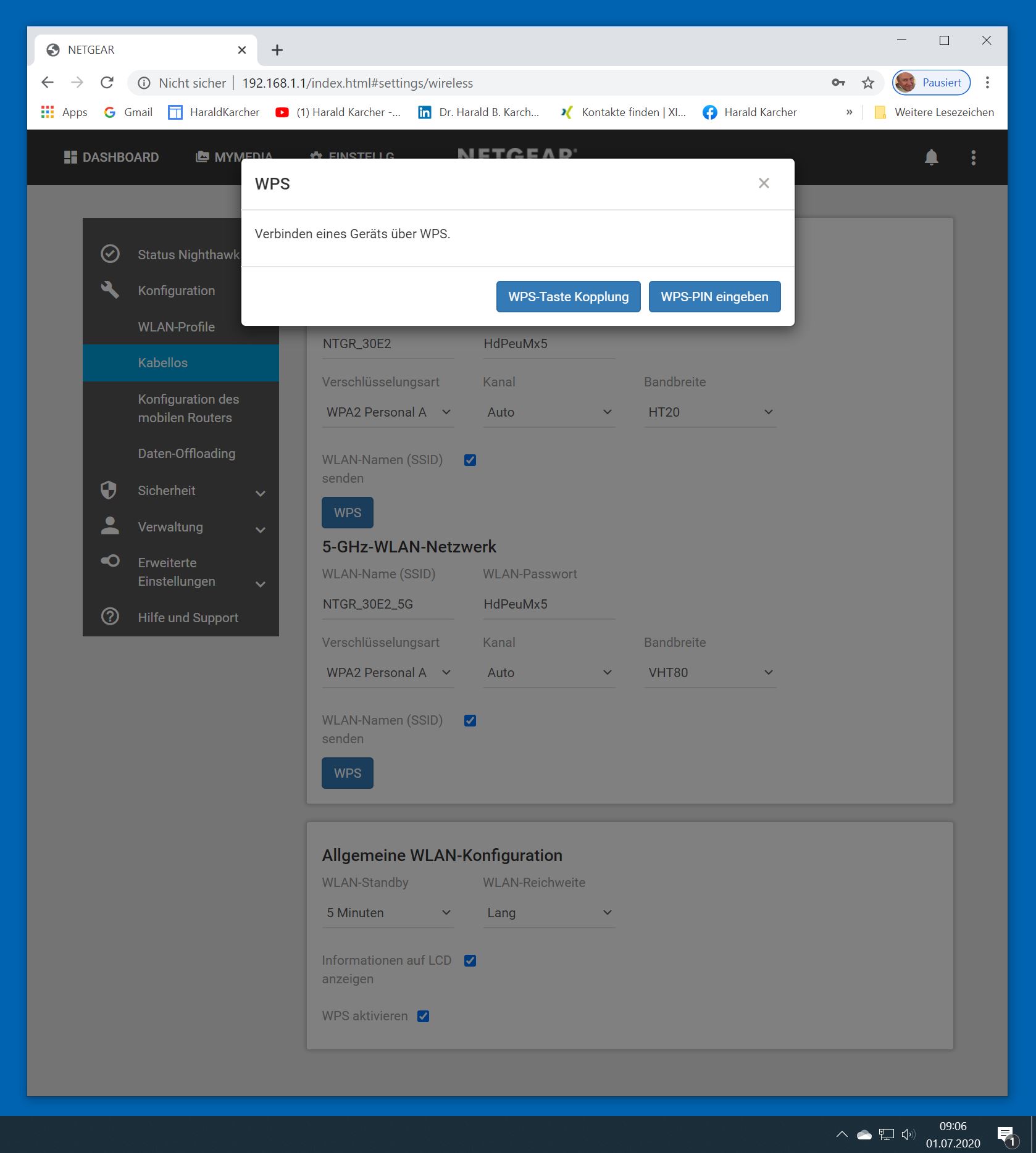Toggle Informationen auf LCD anzeigen checkbox
The width and height of the screenshot is (1036, 1153).
pyautogui.click(x=470, y=960)
